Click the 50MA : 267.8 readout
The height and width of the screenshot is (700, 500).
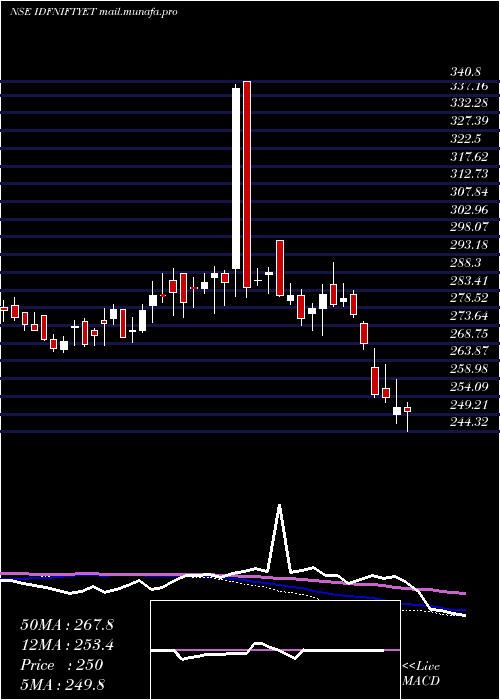[67, 625]
